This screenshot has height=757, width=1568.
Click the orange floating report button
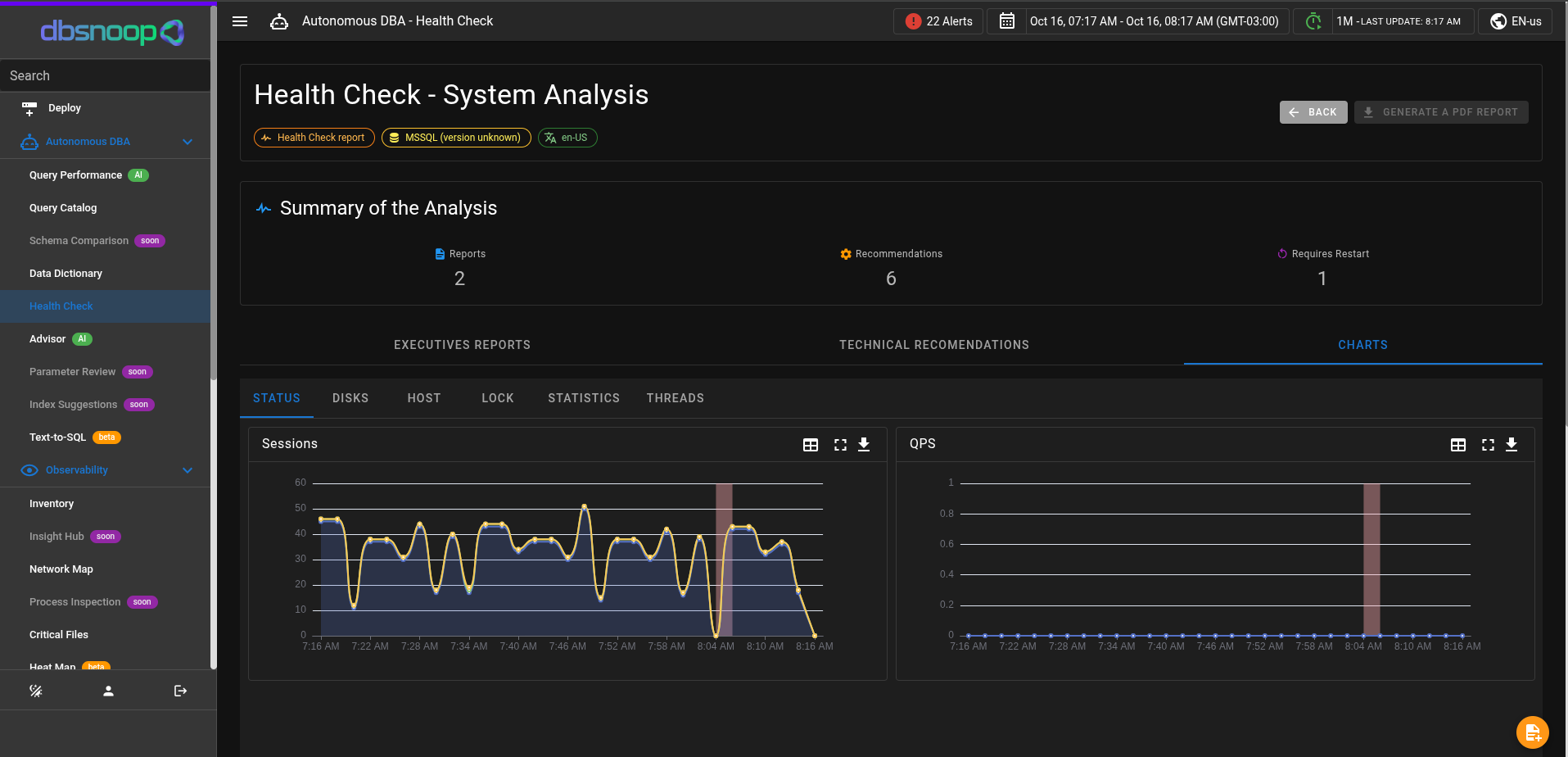(1532, 732)
